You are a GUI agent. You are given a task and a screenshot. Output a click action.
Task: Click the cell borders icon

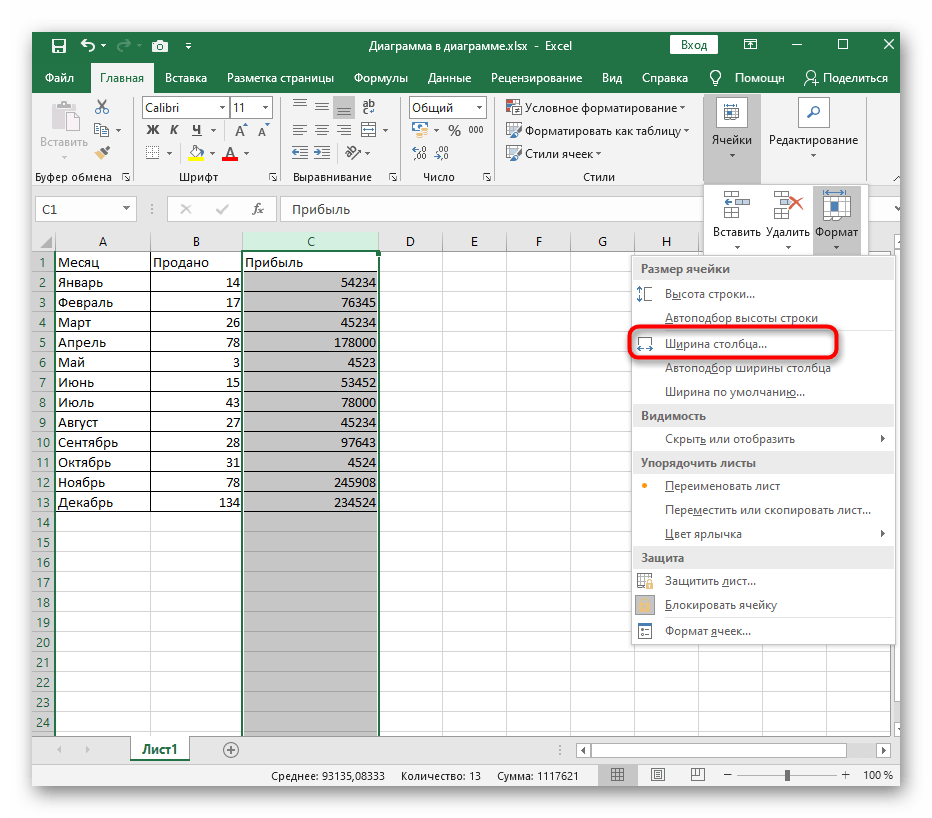[x=153, y=153]
